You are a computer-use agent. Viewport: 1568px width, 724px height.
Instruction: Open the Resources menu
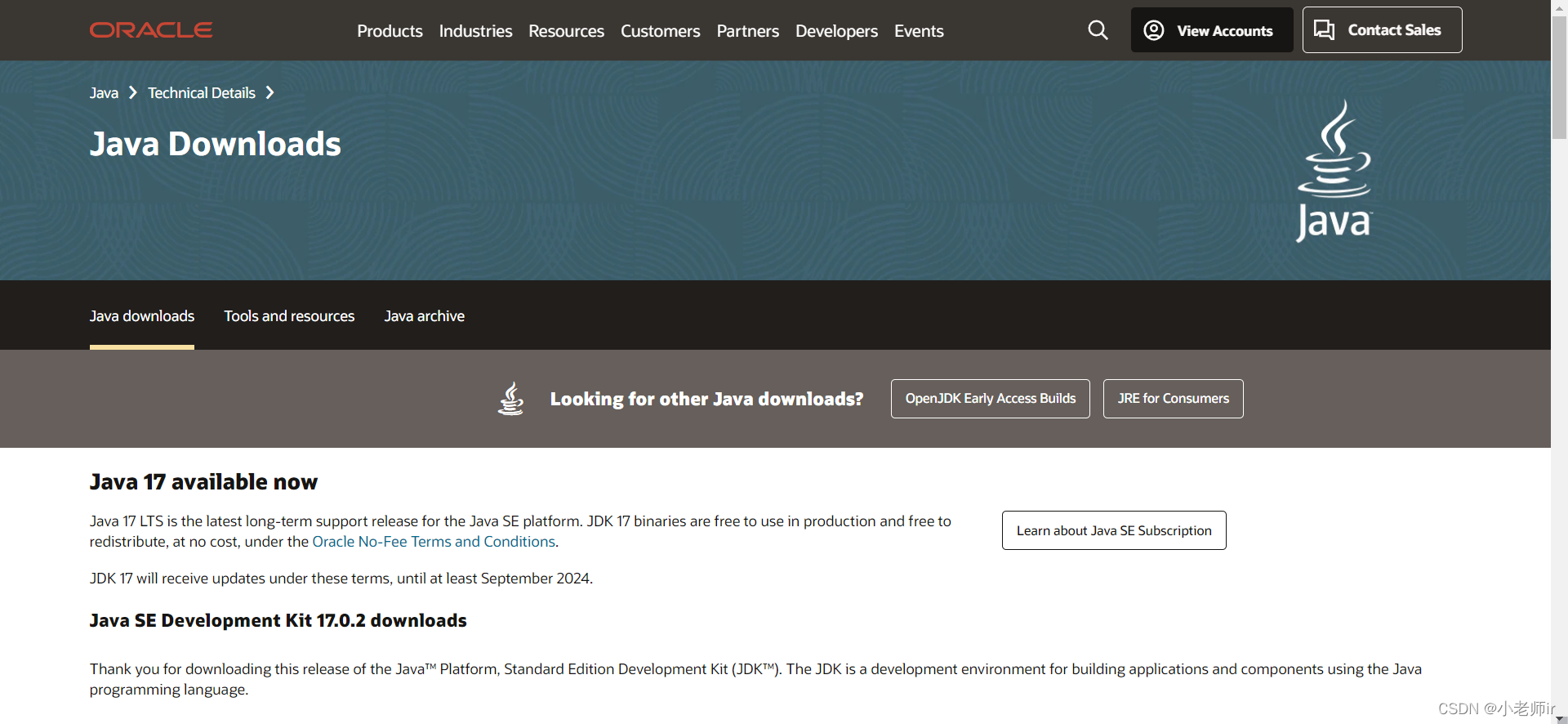click(x=566, y=31)
